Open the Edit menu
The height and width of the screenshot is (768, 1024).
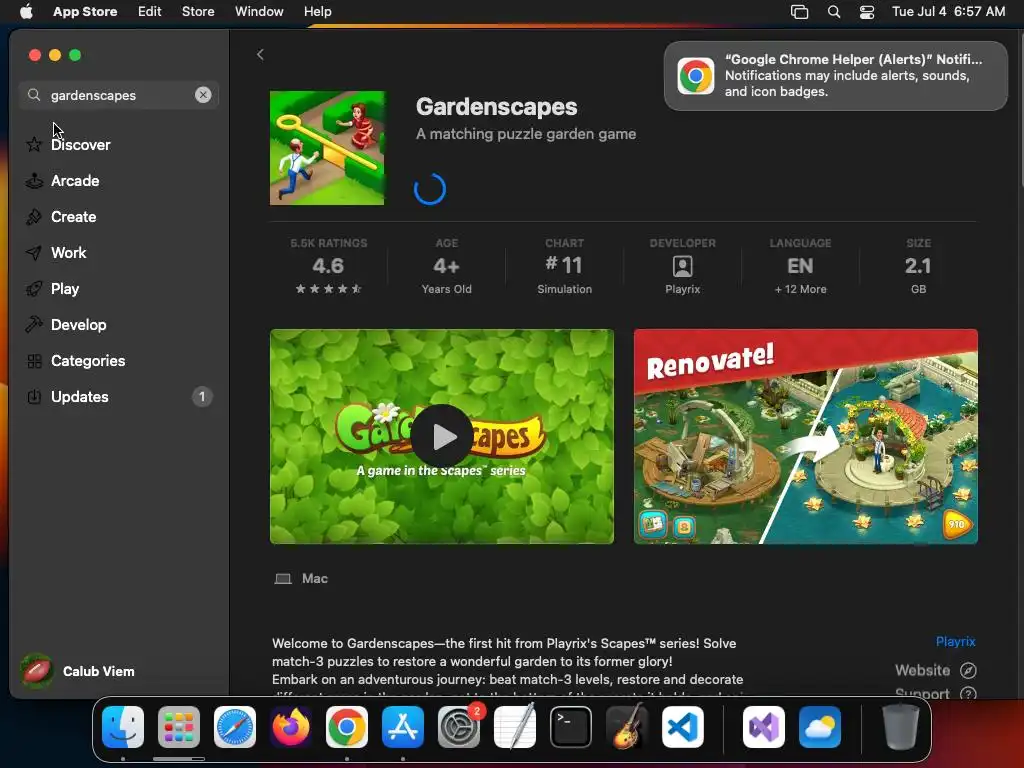150,11
